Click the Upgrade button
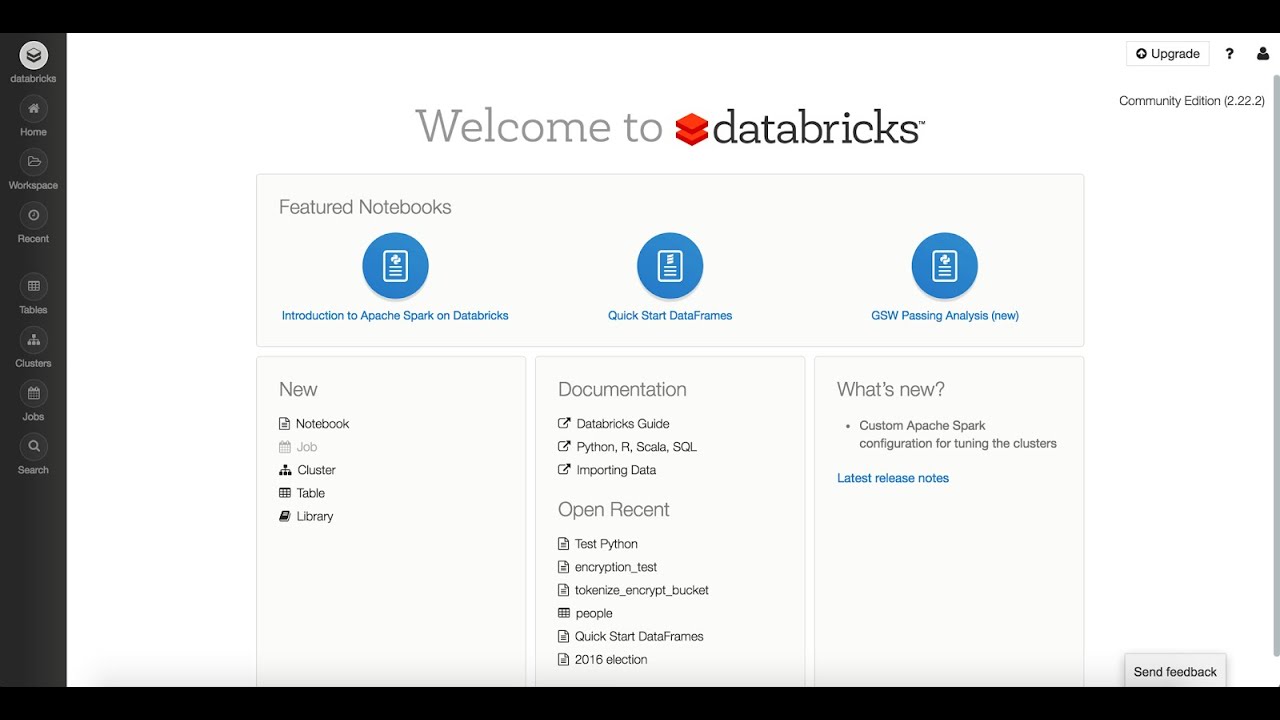This screenshot has height=720, width=1280. pos(1168,54)
